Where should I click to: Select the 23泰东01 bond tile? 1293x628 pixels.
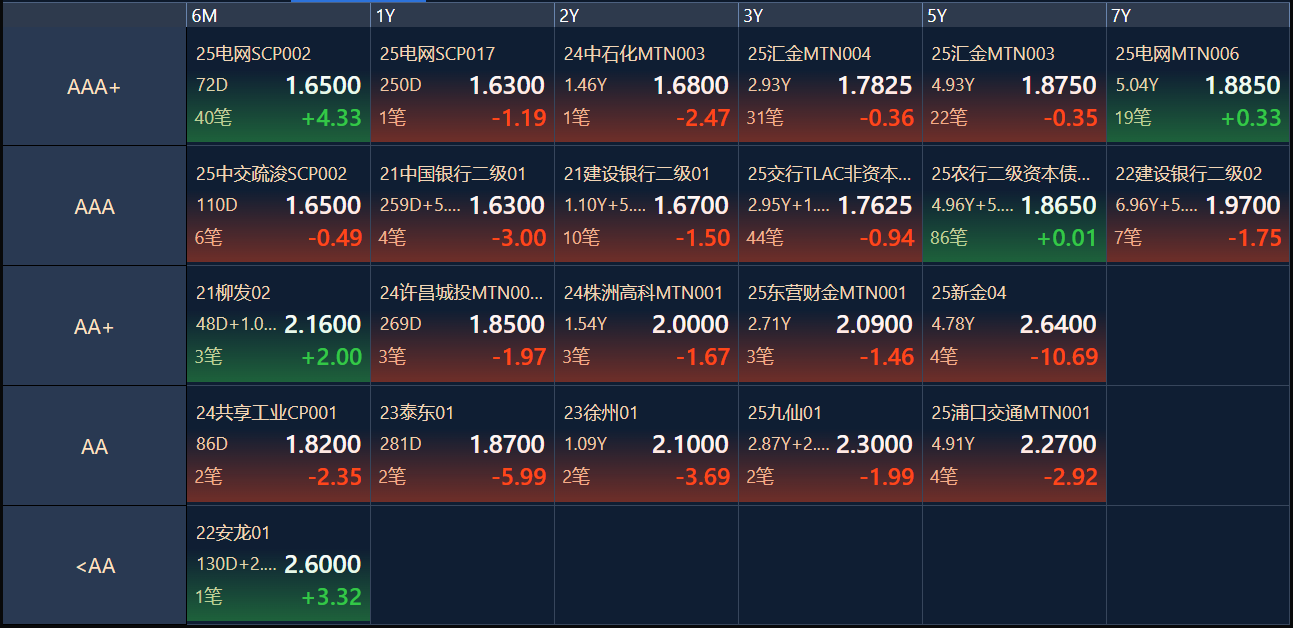pyautogui.click(x=463, y=444)
